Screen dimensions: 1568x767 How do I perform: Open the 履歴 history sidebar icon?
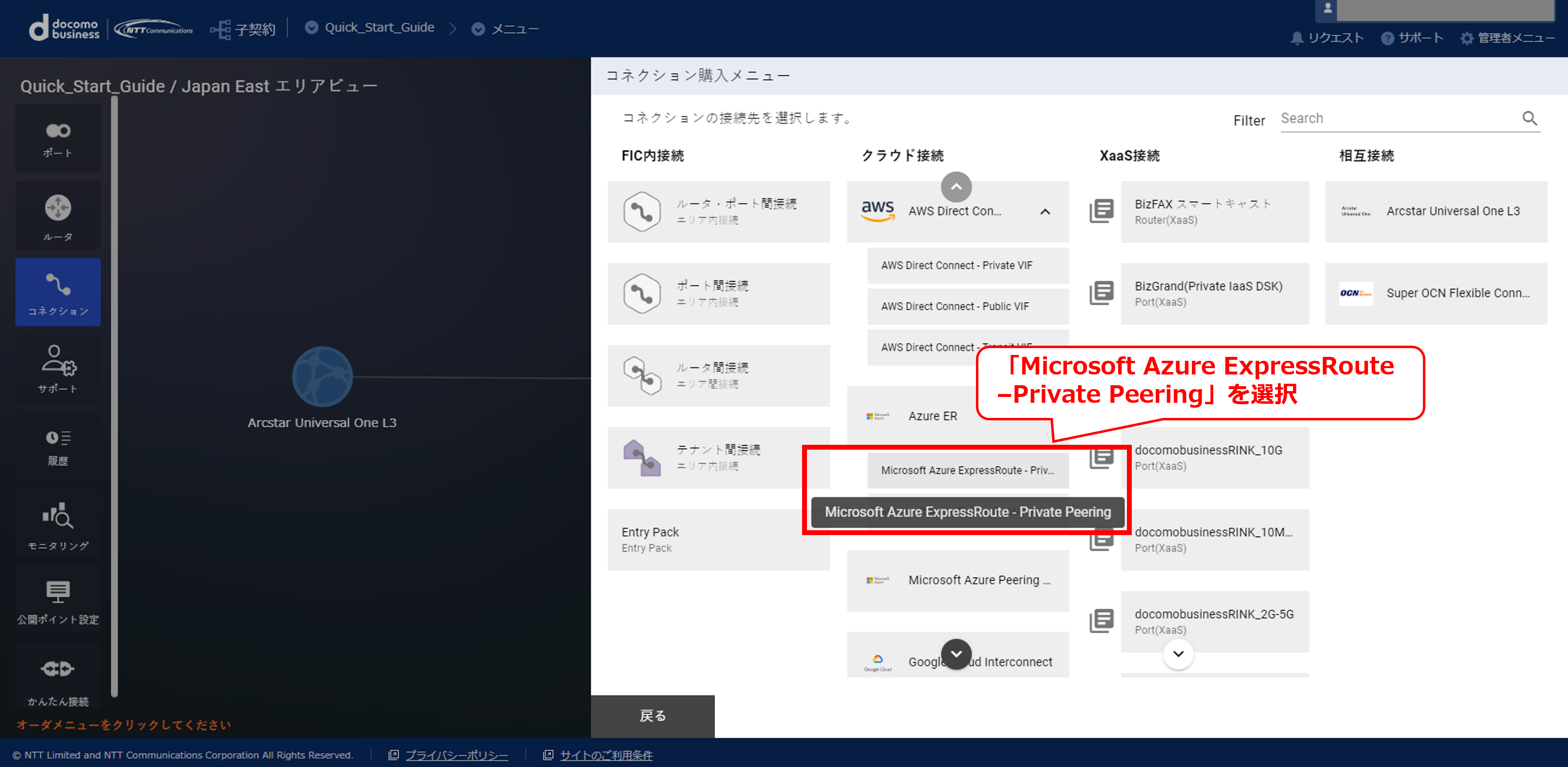58,446
